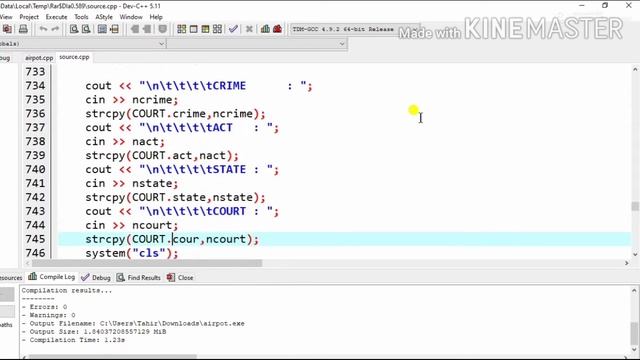This screenshot has height=360, width=640.
Task: Switch to the Compile Log tab
Action: (x=51, y=277)
